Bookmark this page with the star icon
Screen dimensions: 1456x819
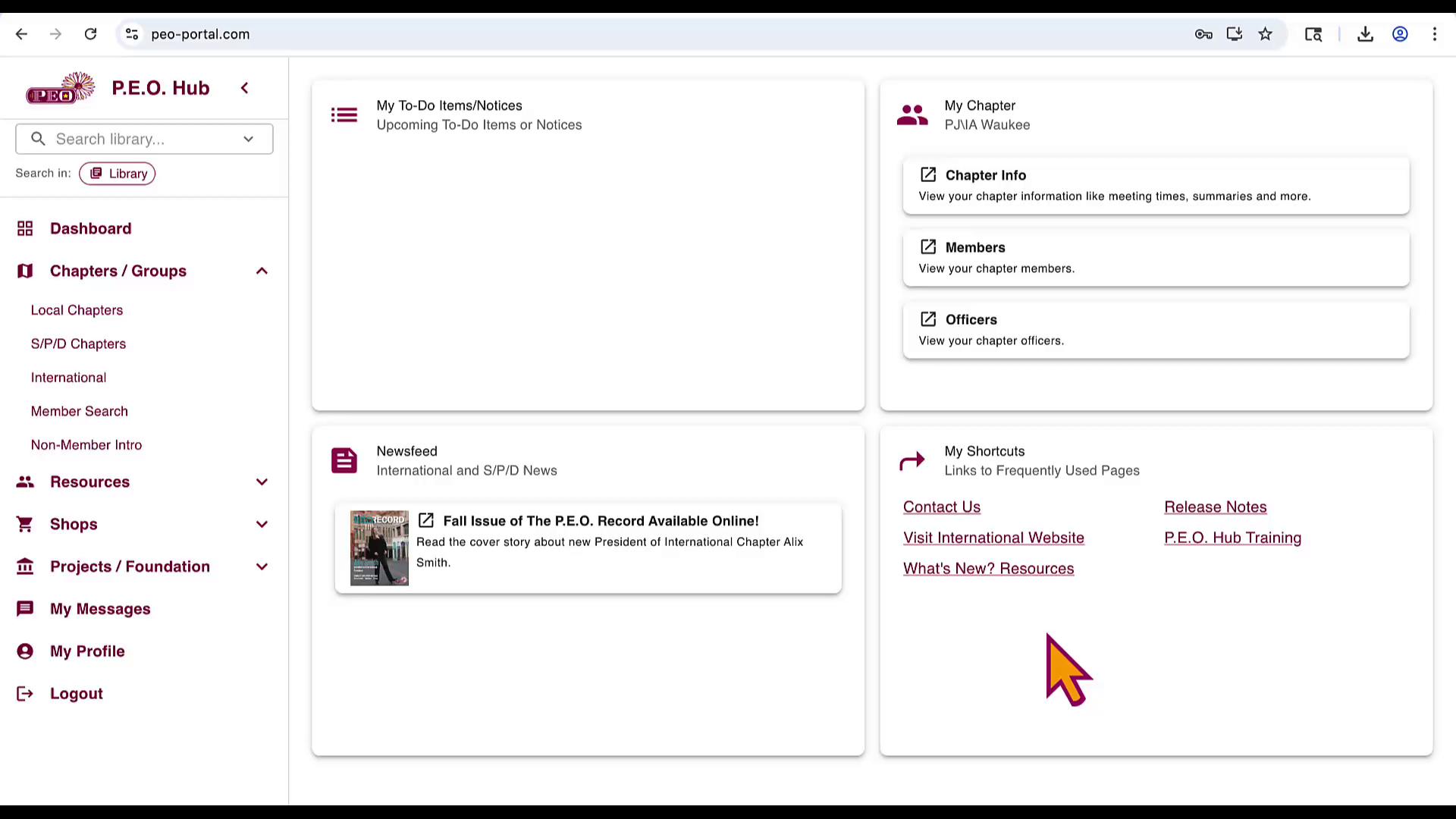pyautogui.click(x=1266, y=34)
